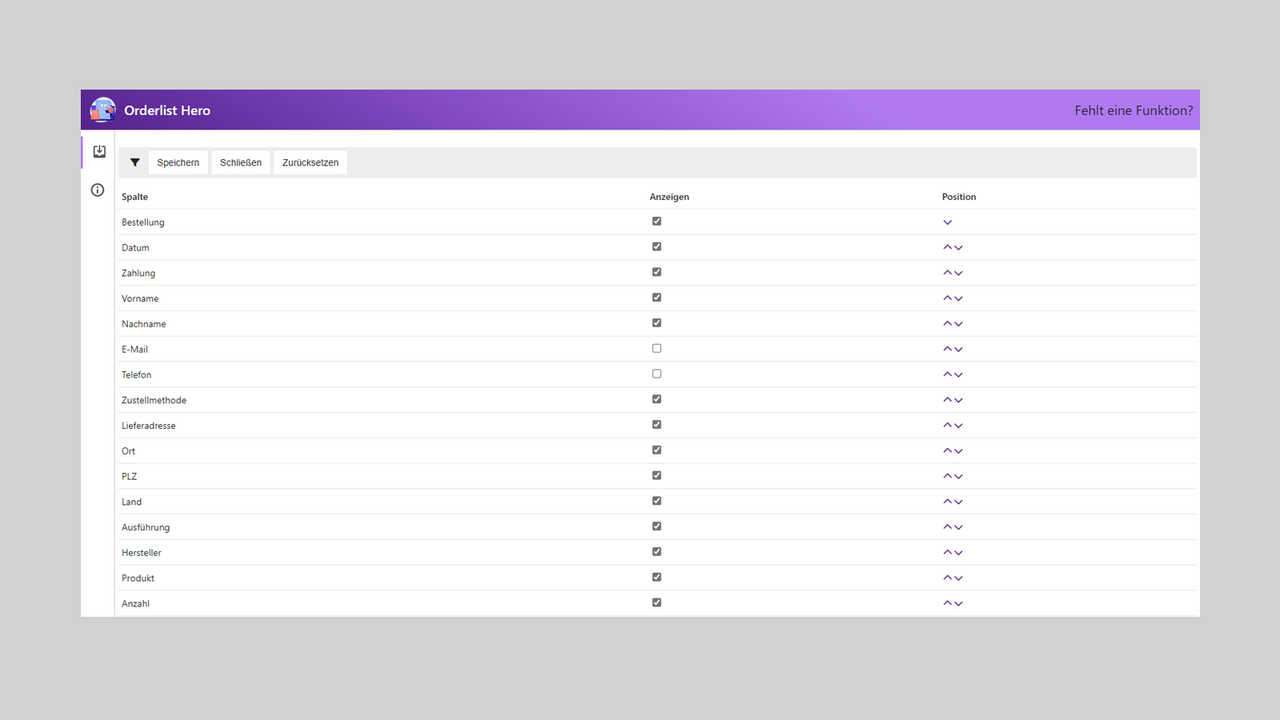Screen dimensions: 1280x720
Task: Move Produkt column up
Action: [948, 578]
